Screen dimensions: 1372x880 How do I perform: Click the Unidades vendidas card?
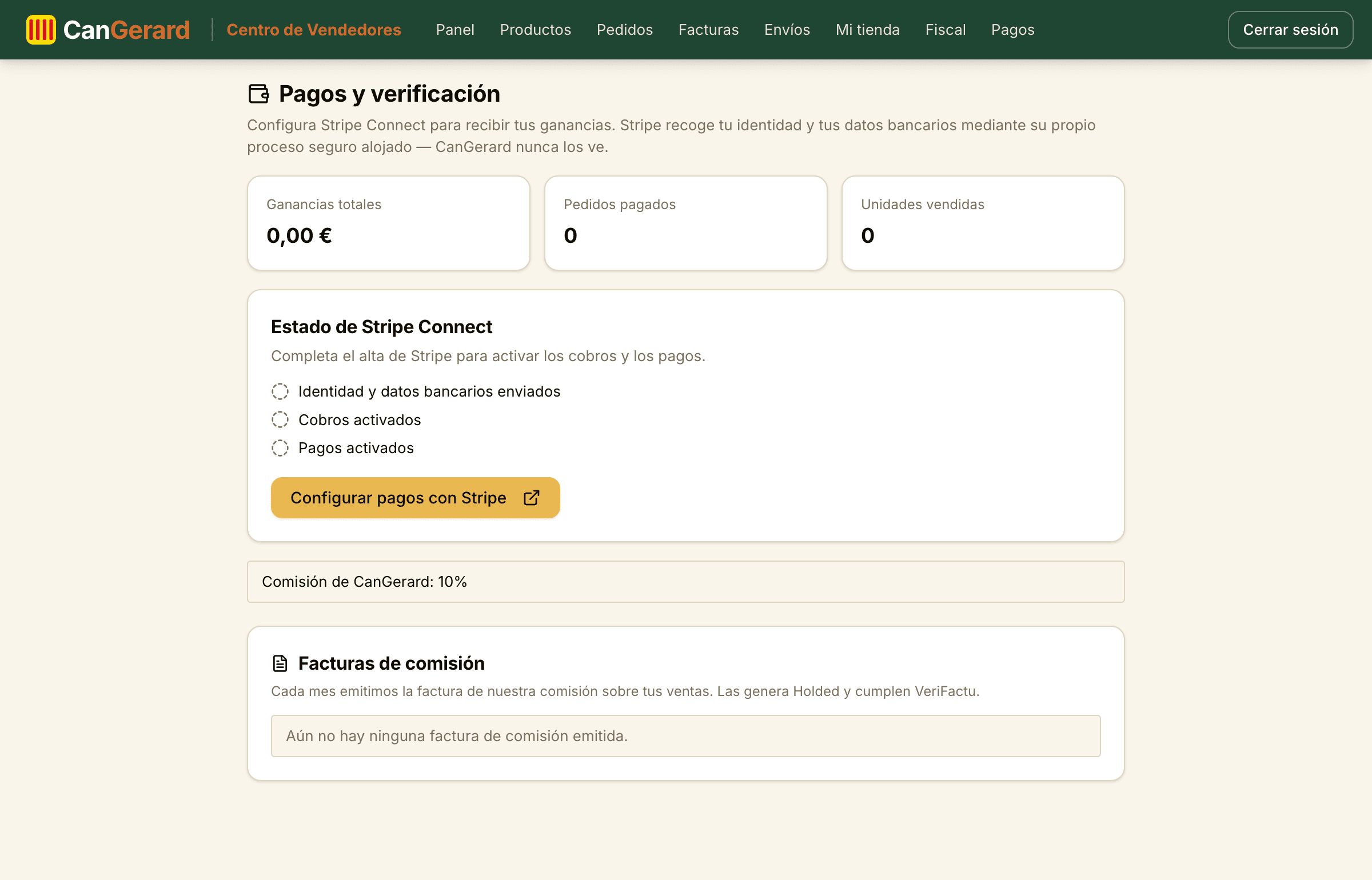[x=983, y=223]
